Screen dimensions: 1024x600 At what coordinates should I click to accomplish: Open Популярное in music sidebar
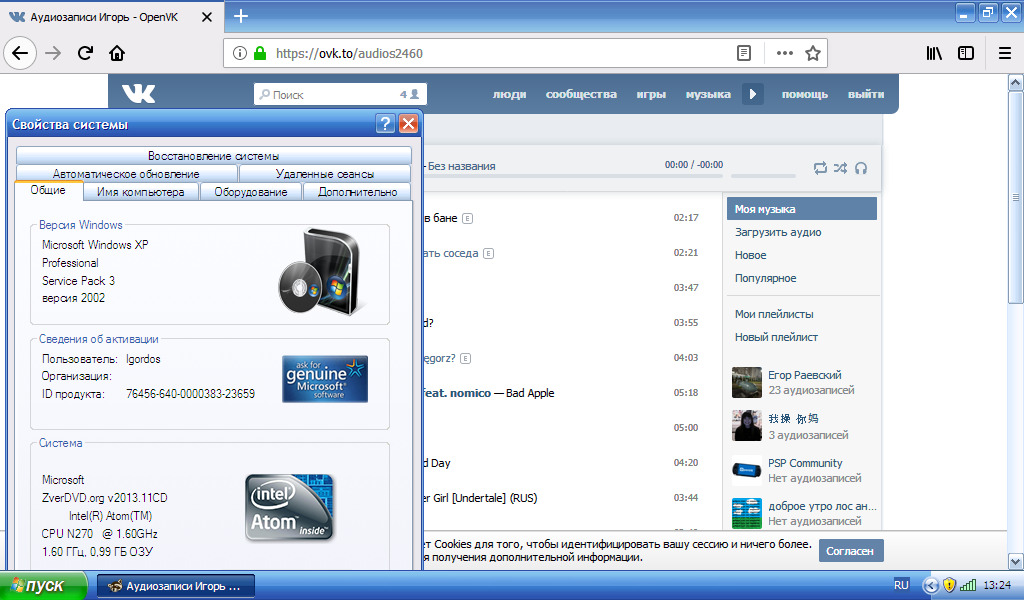click(765, 277)
